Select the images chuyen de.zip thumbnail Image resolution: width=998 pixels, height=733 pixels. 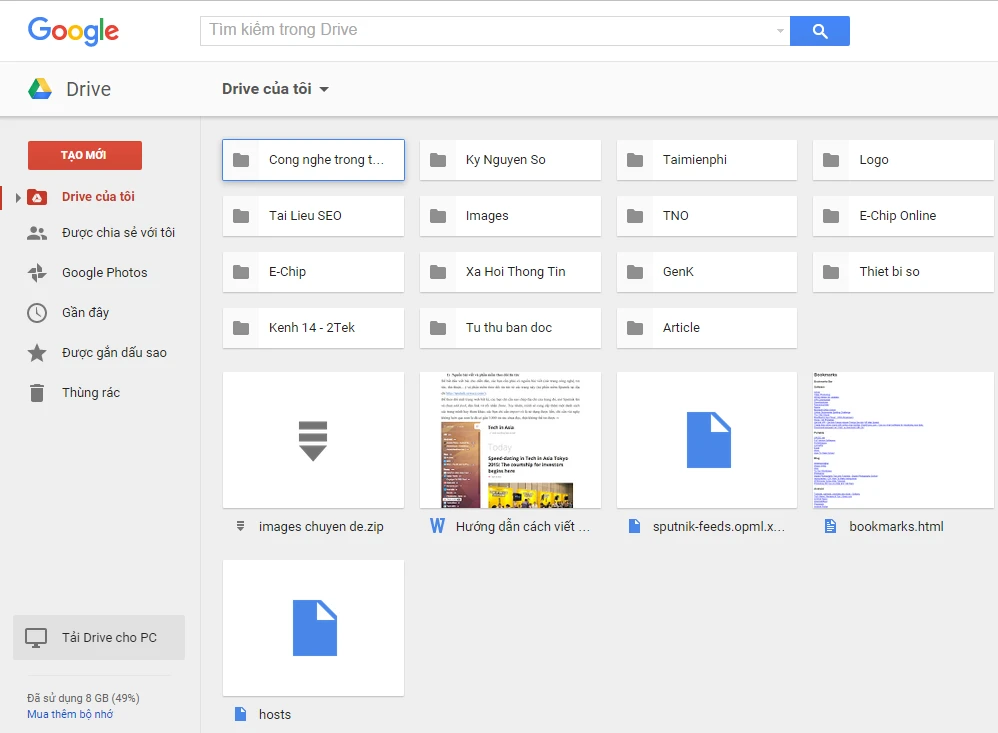click(x=313, y=440)
